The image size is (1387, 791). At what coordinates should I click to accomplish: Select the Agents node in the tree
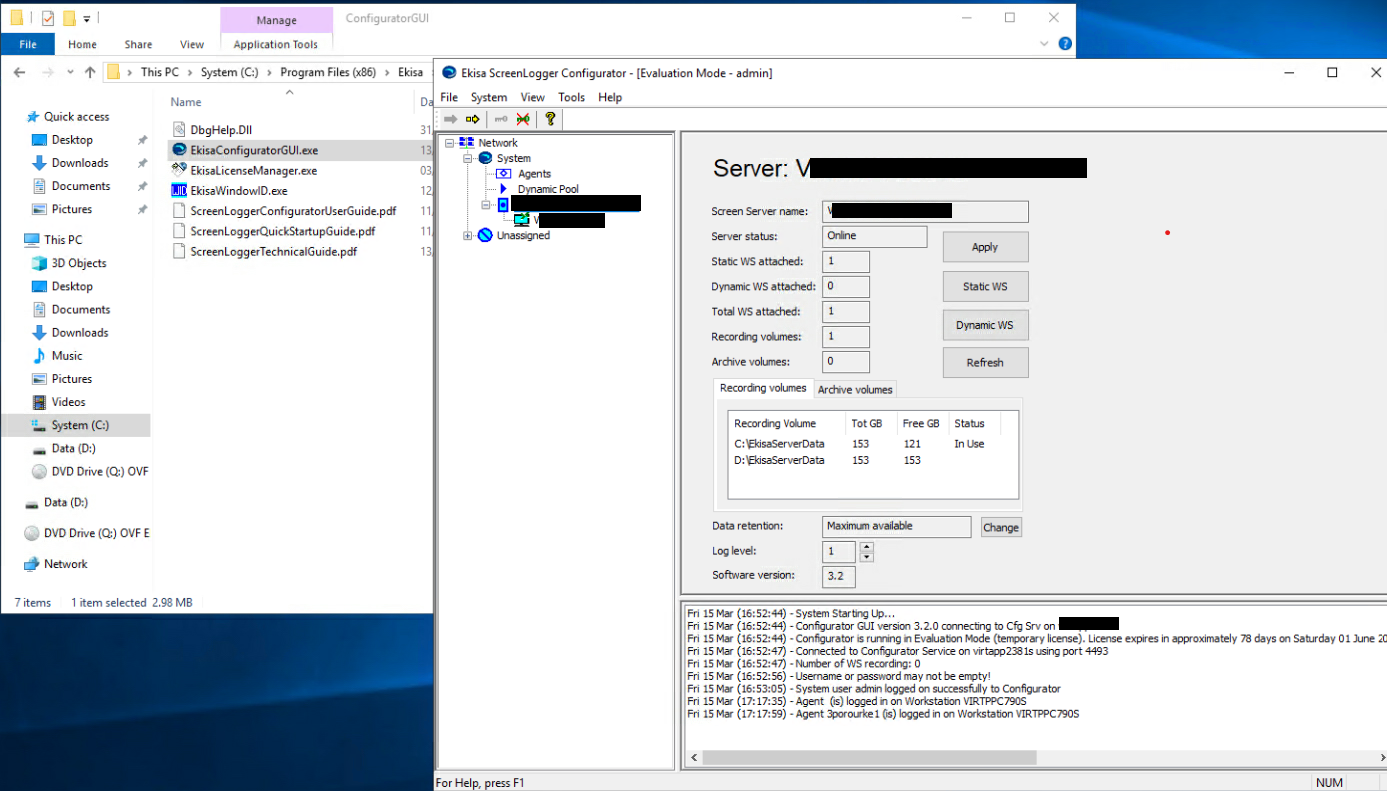[x=534, y=174]
